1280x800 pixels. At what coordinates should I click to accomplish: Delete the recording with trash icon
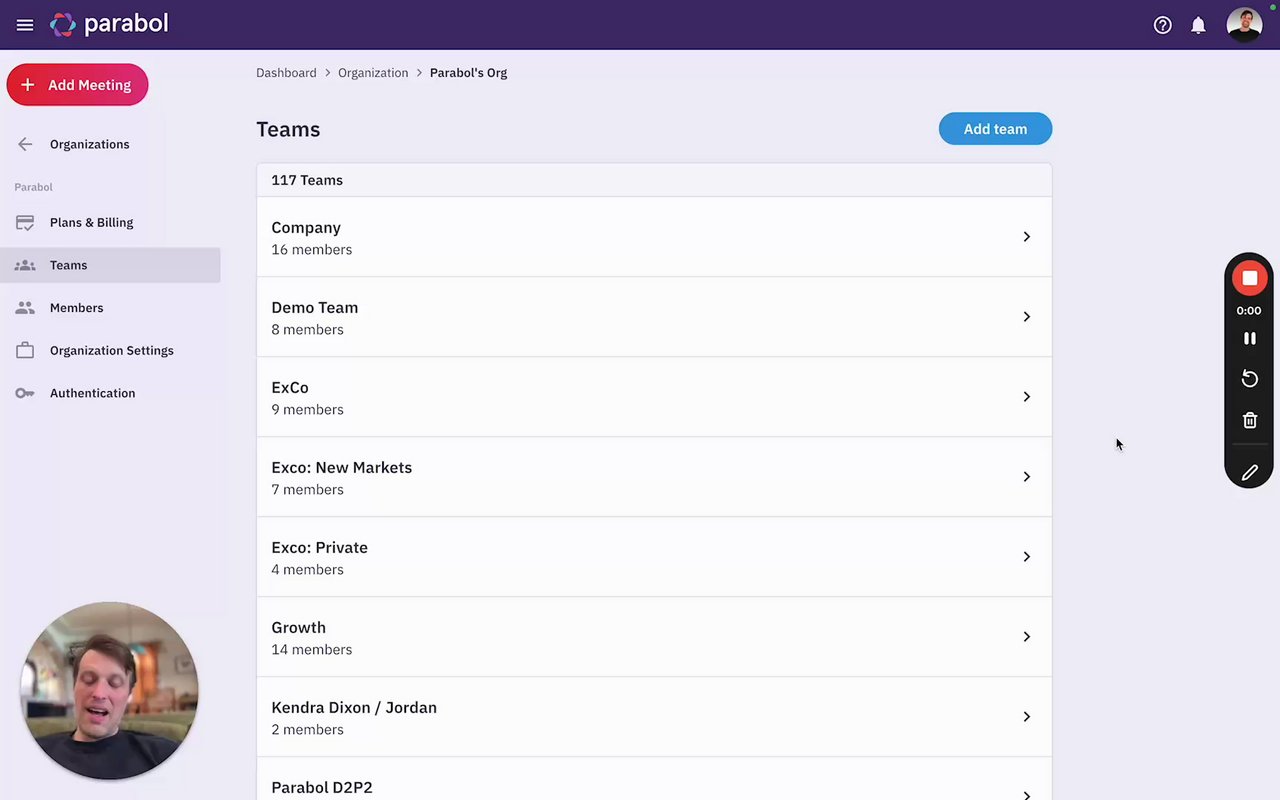1249,421
